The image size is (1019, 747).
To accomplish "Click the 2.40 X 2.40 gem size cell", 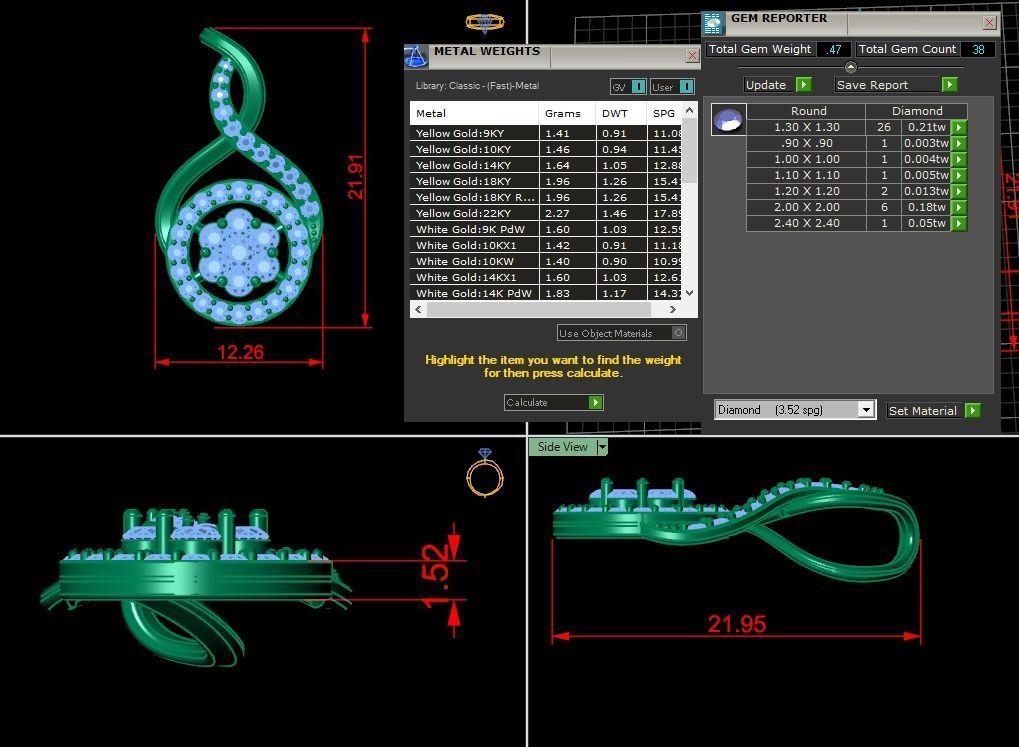I will (x=806, y=223).
